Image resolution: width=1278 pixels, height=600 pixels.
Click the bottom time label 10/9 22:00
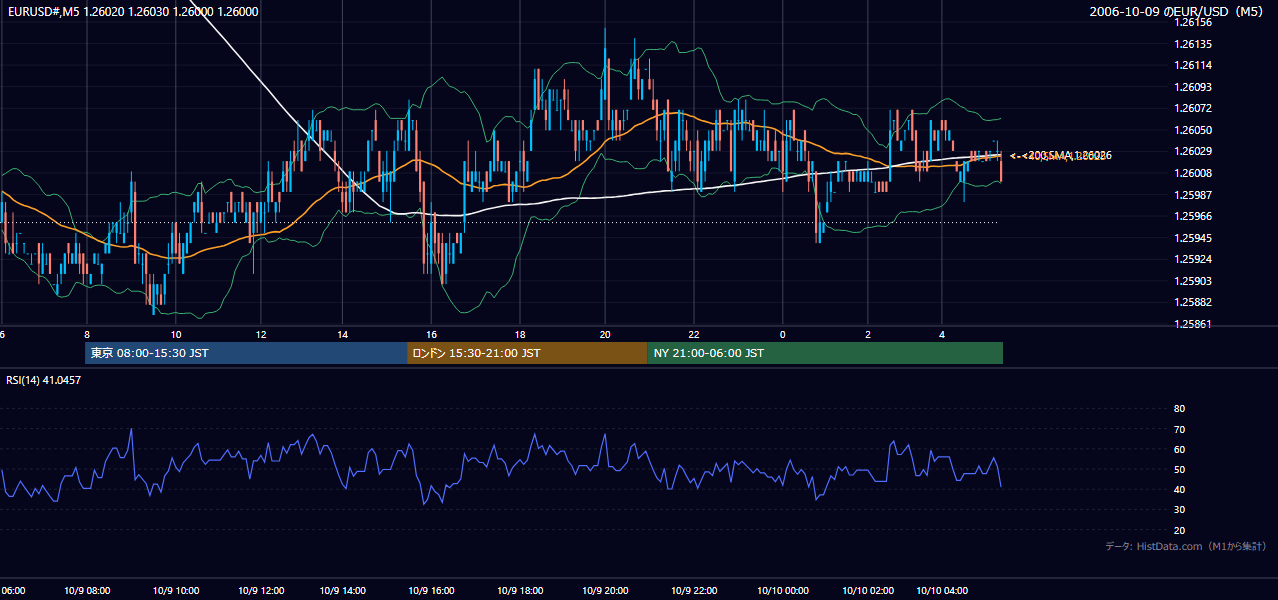694,591
